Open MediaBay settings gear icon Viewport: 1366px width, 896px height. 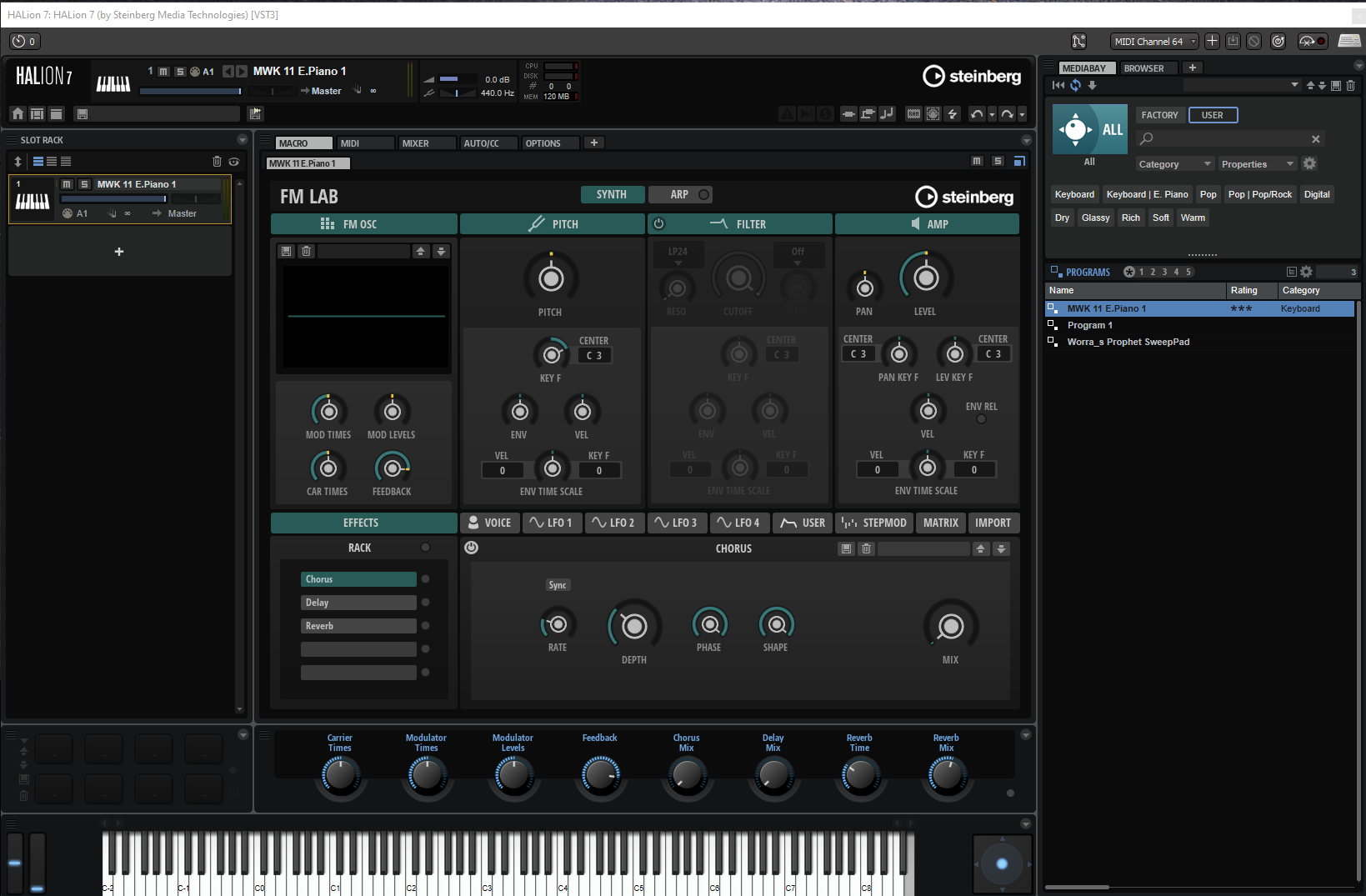pos(1309,164)
